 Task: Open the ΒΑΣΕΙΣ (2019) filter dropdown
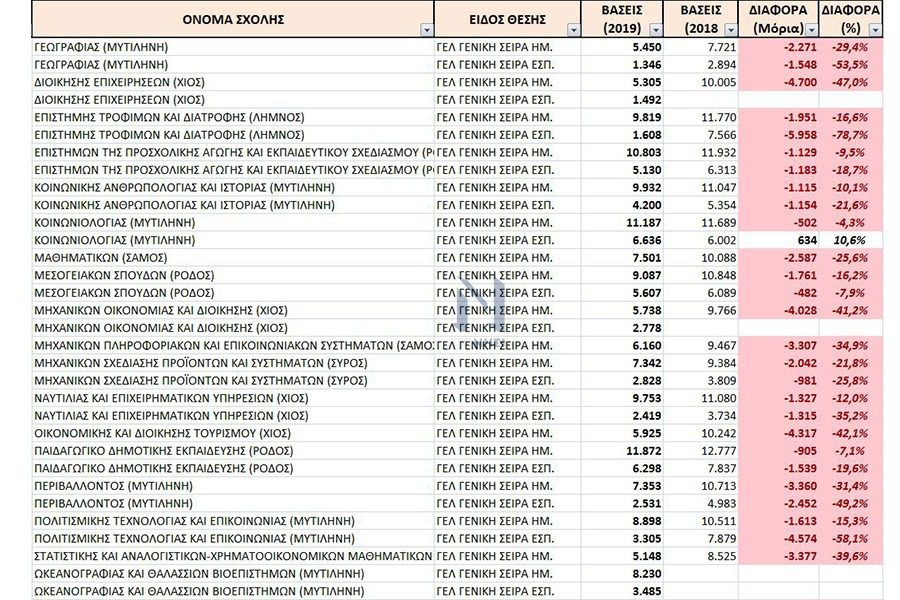click(655, 30)
